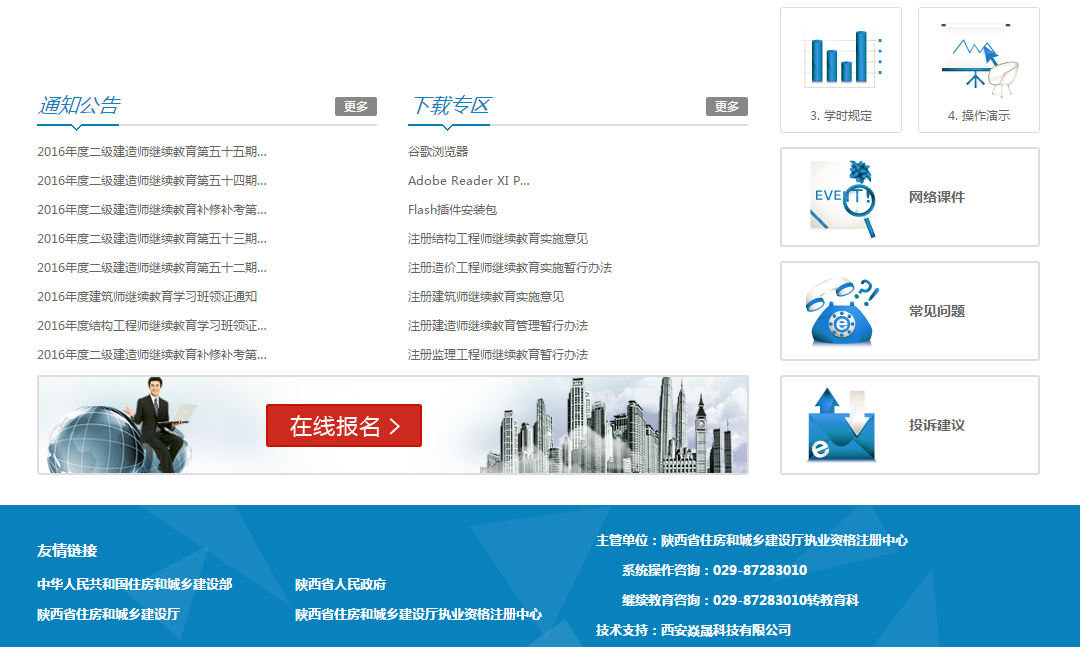The height and width of the screenshot is (647, 1080).
Task: Open the 谷歌浏览器 download link
Action: tap(438, 152)
